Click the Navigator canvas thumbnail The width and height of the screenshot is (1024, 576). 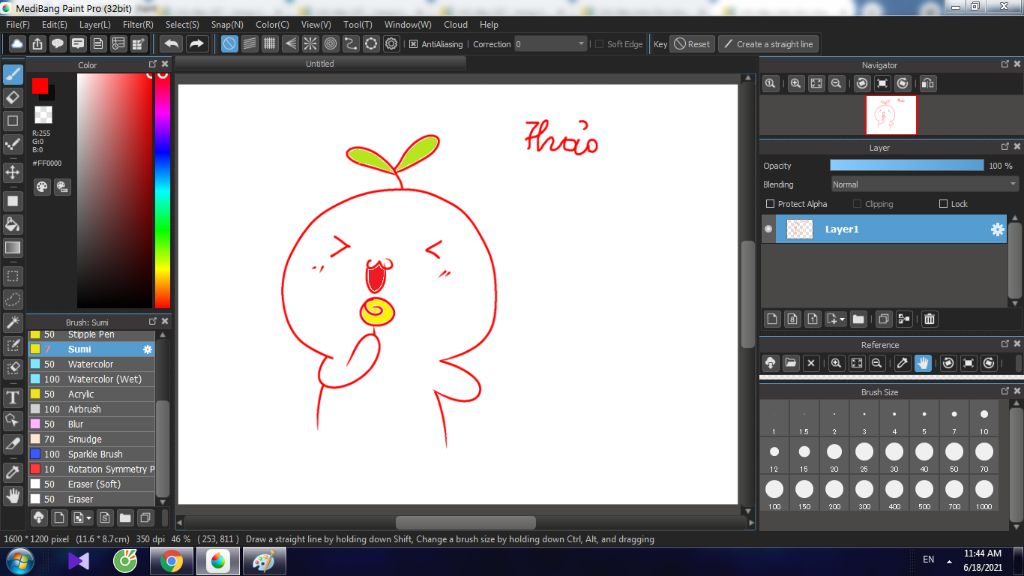[x=891, y=115]
